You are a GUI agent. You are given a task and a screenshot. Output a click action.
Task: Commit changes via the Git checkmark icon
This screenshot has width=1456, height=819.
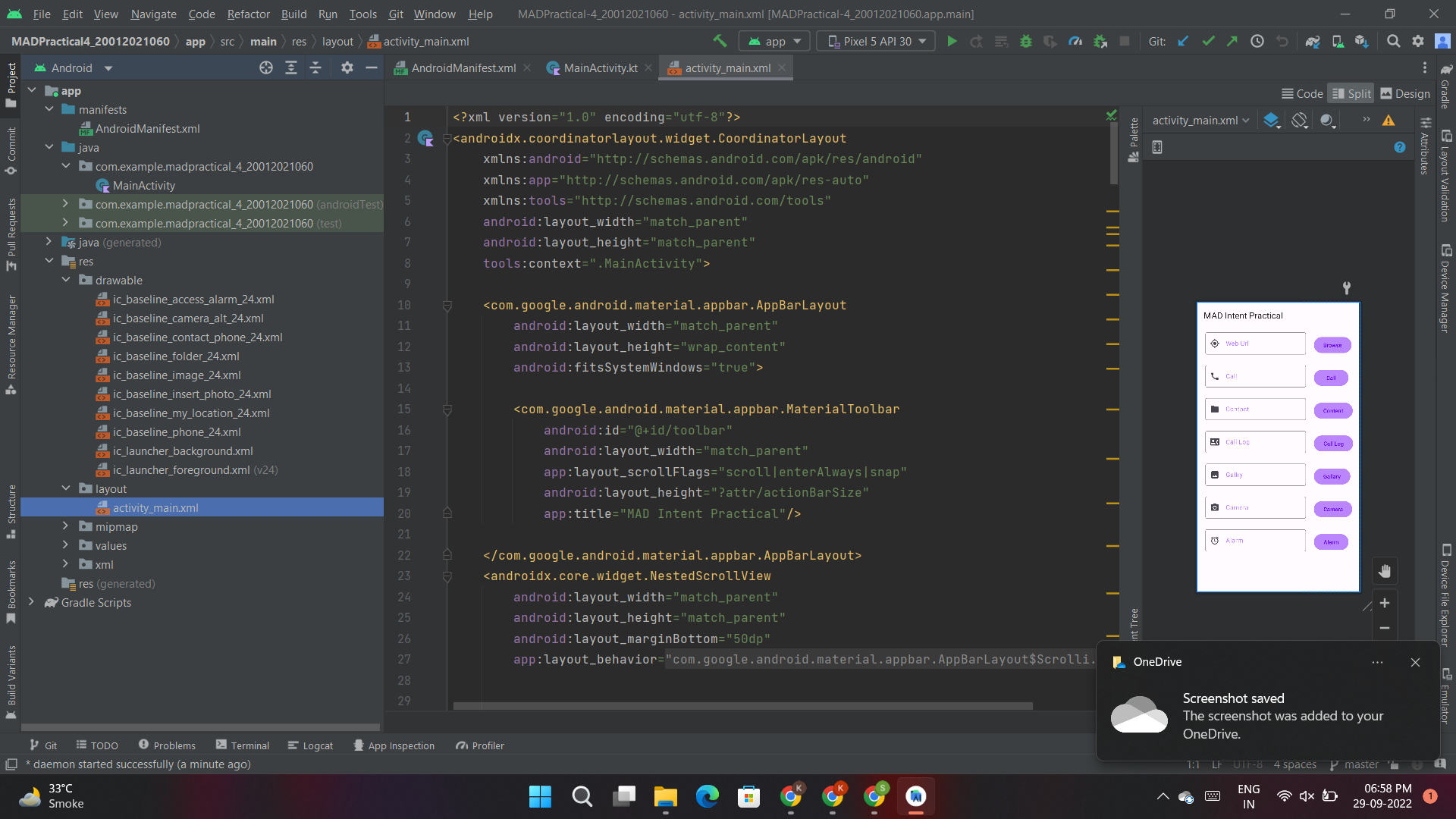pyautogui.click(x=1207, y=41)
